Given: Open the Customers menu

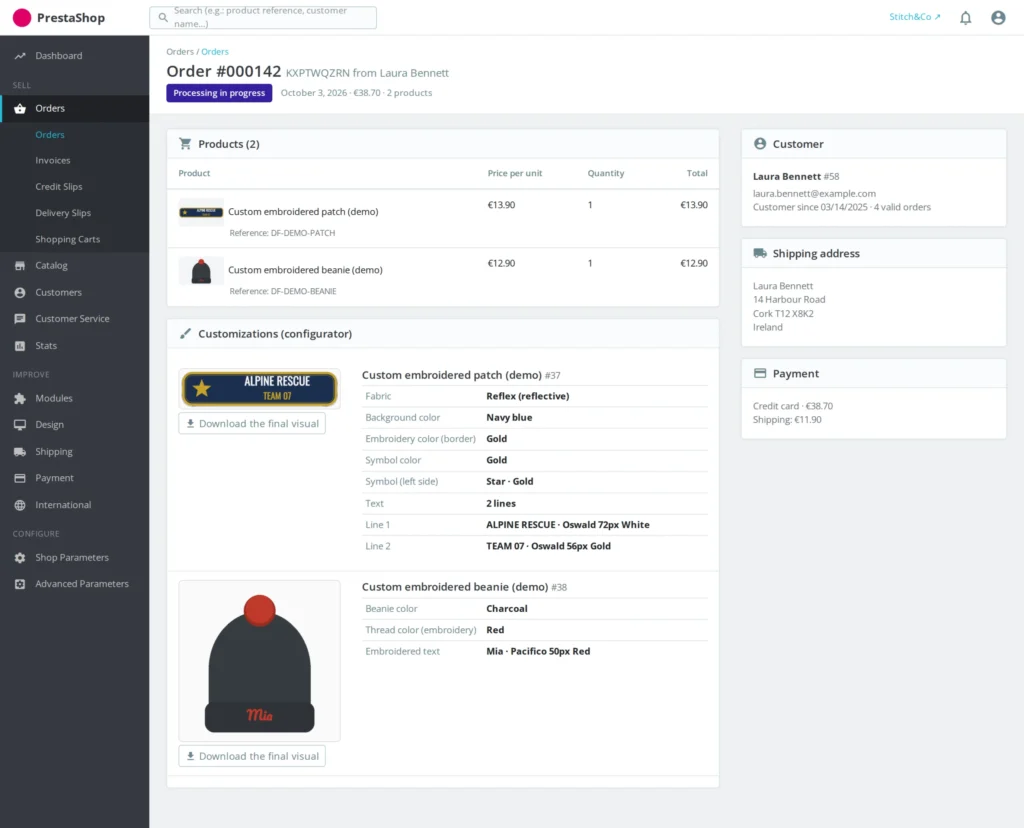Looking at the screenshot, I should pos(59,293).
